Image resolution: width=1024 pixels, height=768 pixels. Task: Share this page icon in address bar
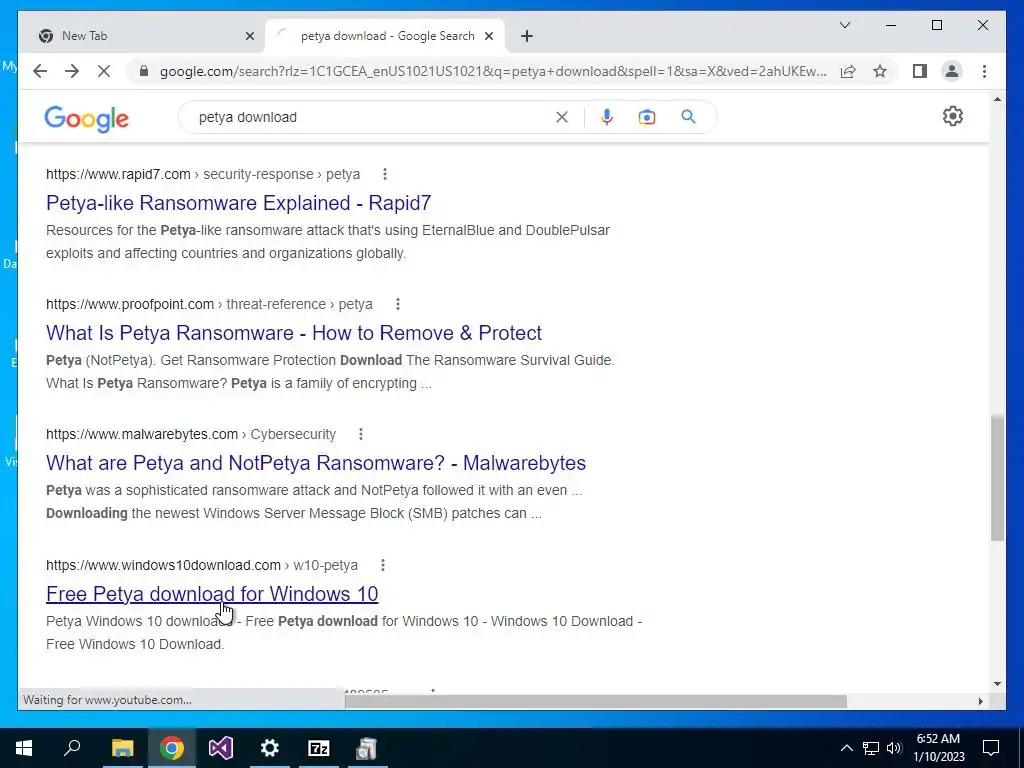pos(848,71)
